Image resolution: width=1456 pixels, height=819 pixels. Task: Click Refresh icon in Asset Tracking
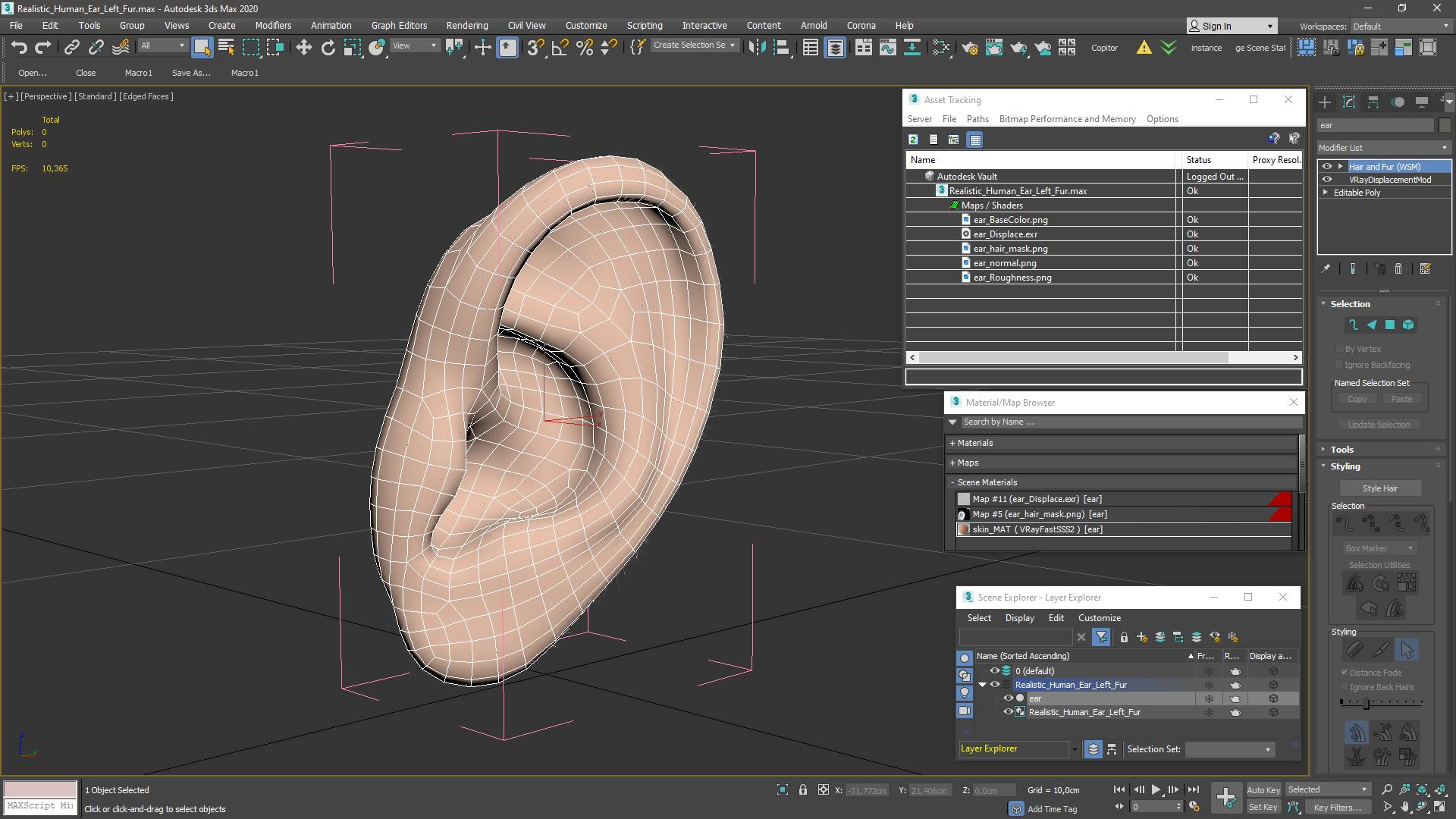[913, 140]
